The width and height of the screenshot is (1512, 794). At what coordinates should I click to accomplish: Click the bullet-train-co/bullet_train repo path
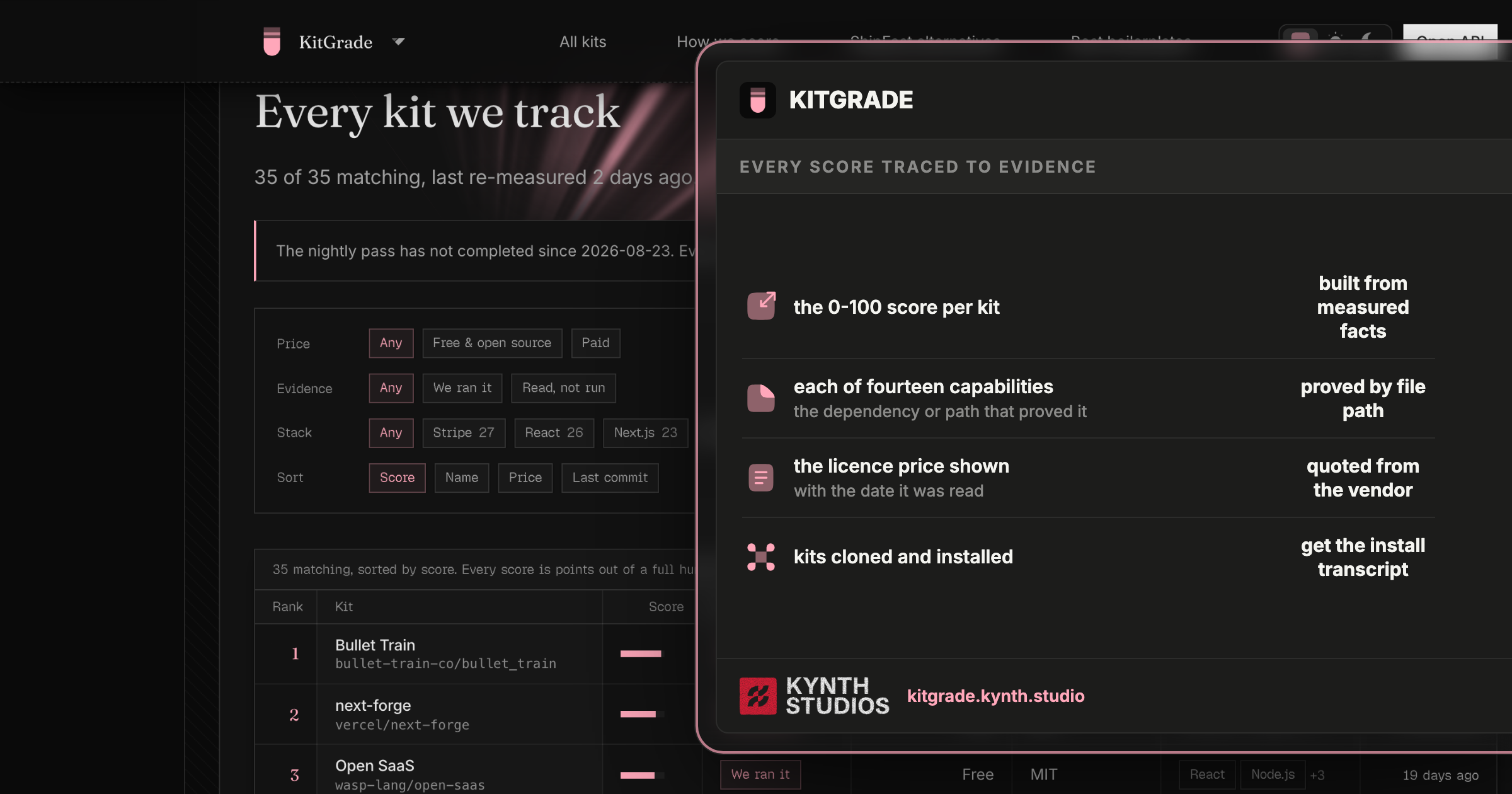[445, 664]
